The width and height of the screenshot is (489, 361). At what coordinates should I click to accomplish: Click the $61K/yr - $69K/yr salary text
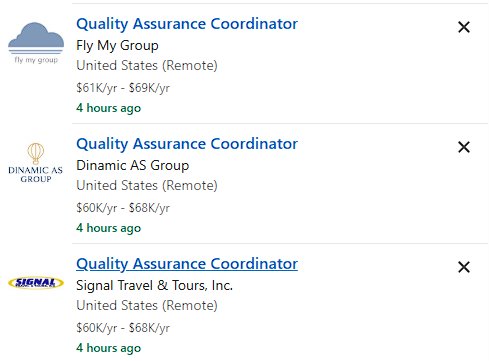point(123,88)
